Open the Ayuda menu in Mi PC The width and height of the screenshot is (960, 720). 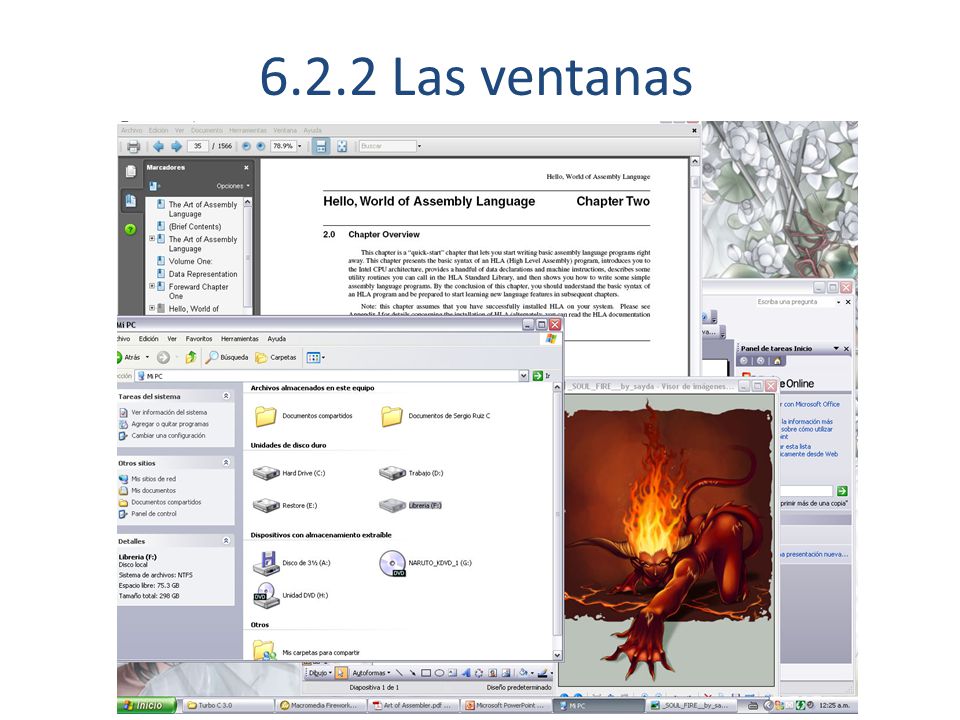click(x=277, y=339)
